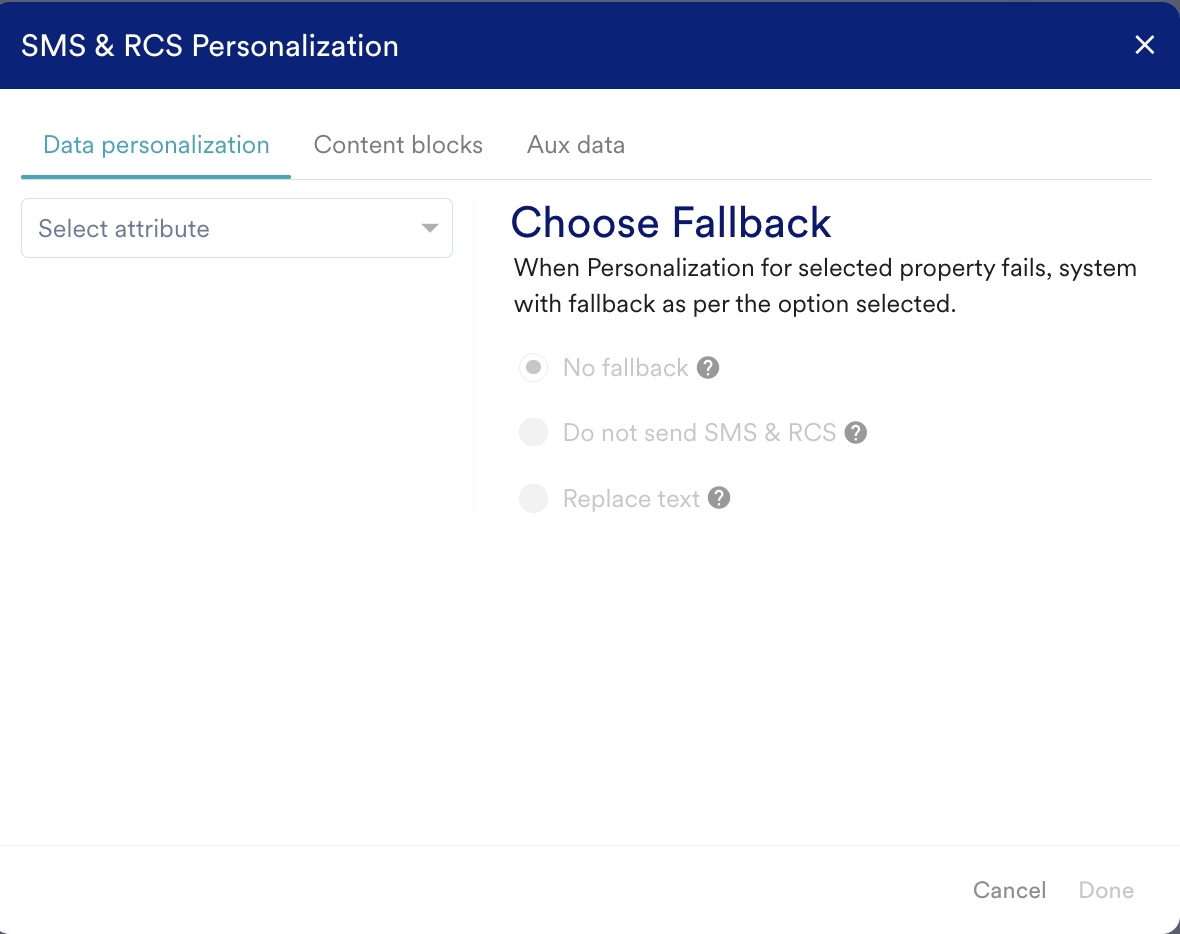1180x934 pixels.
Task: Expand attribute list using the dropdown arrow
Action: [x=430, y=228]
